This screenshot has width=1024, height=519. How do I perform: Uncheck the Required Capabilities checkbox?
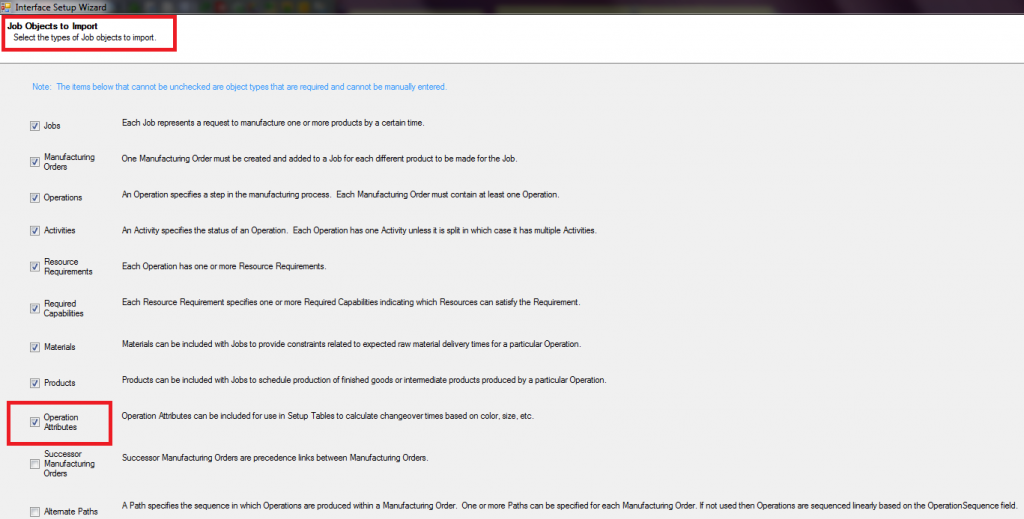tap(35, 308)
